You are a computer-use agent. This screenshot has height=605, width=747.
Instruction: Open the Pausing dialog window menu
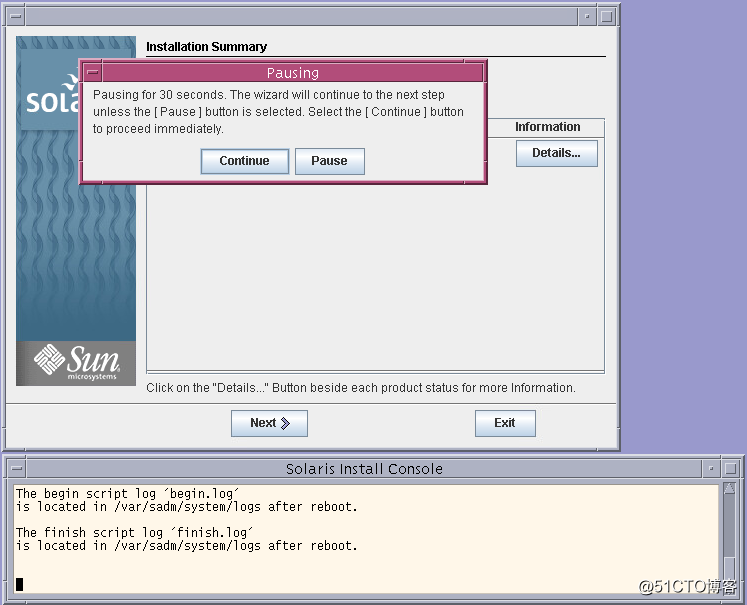tap(93, 73)
